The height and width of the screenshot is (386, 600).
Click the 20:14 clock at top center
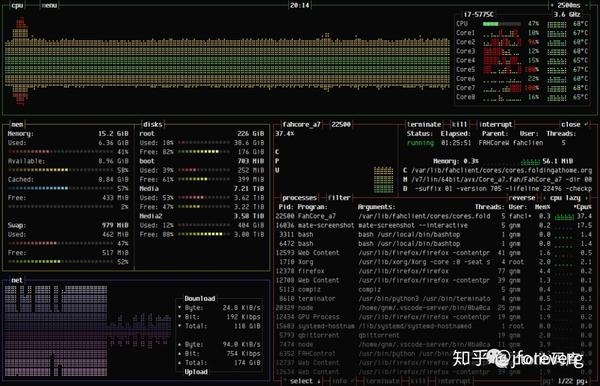[x=299, y=5]
